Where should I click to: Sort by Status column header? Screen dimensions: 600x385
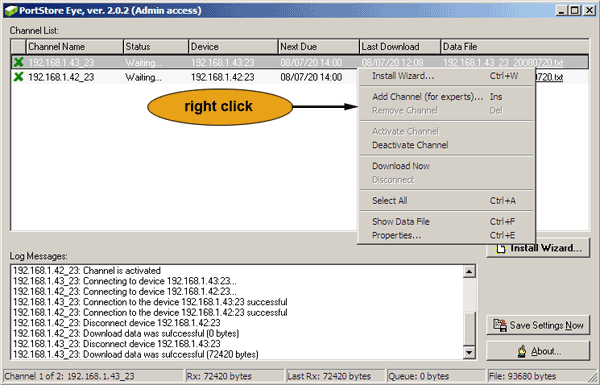(156, 47)
